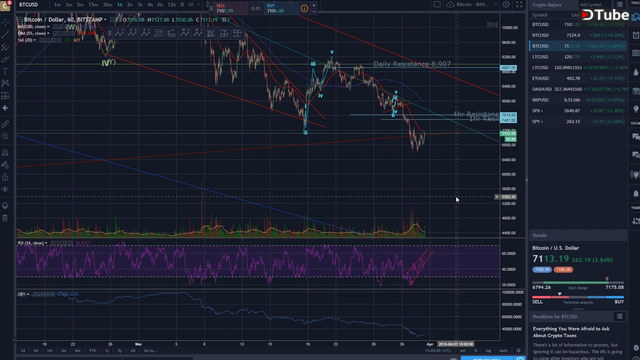Click the BUY 7106.00 button
Image resolution: width=640 pixels, height=360 pixels.
[x=282, y=8]
